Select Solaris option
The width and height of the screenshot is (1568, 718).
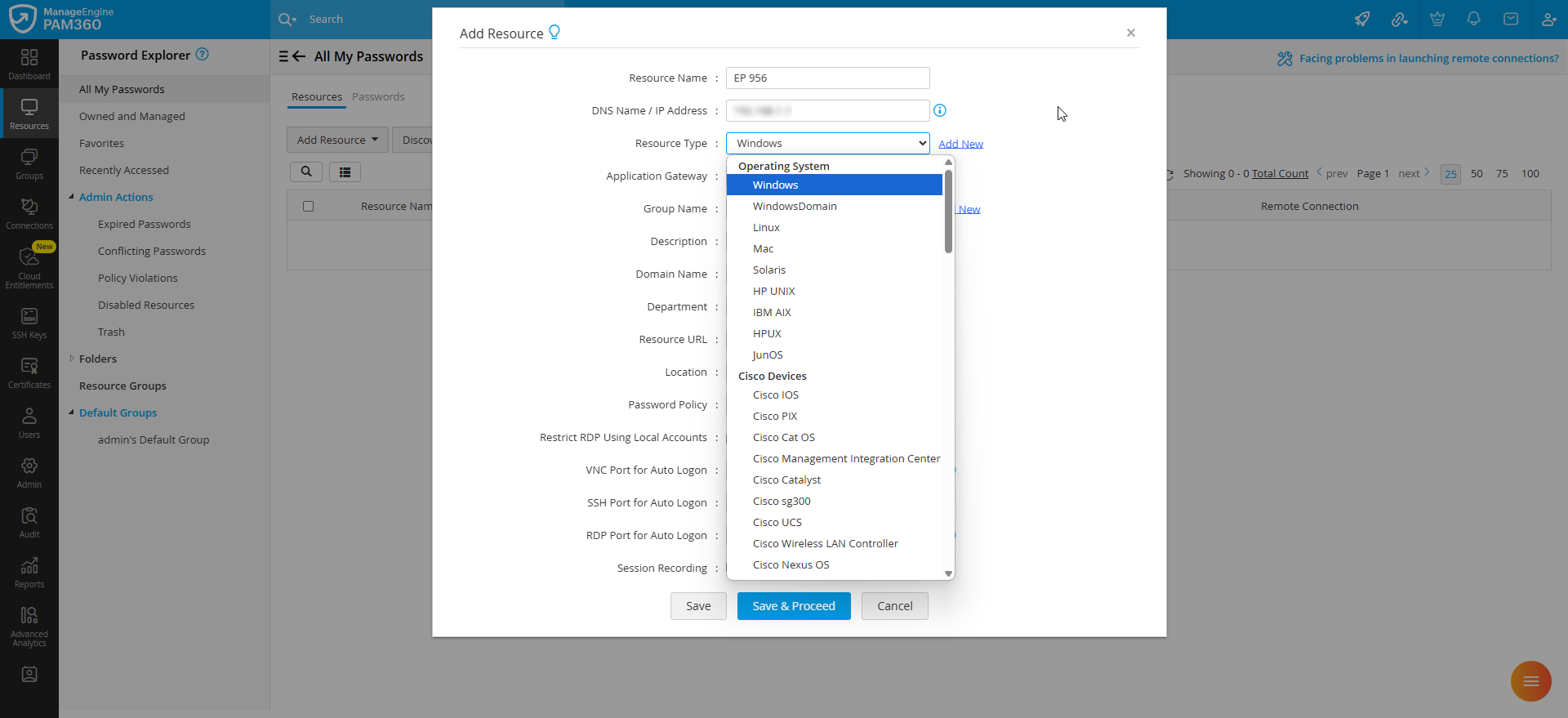pos(835,270)
